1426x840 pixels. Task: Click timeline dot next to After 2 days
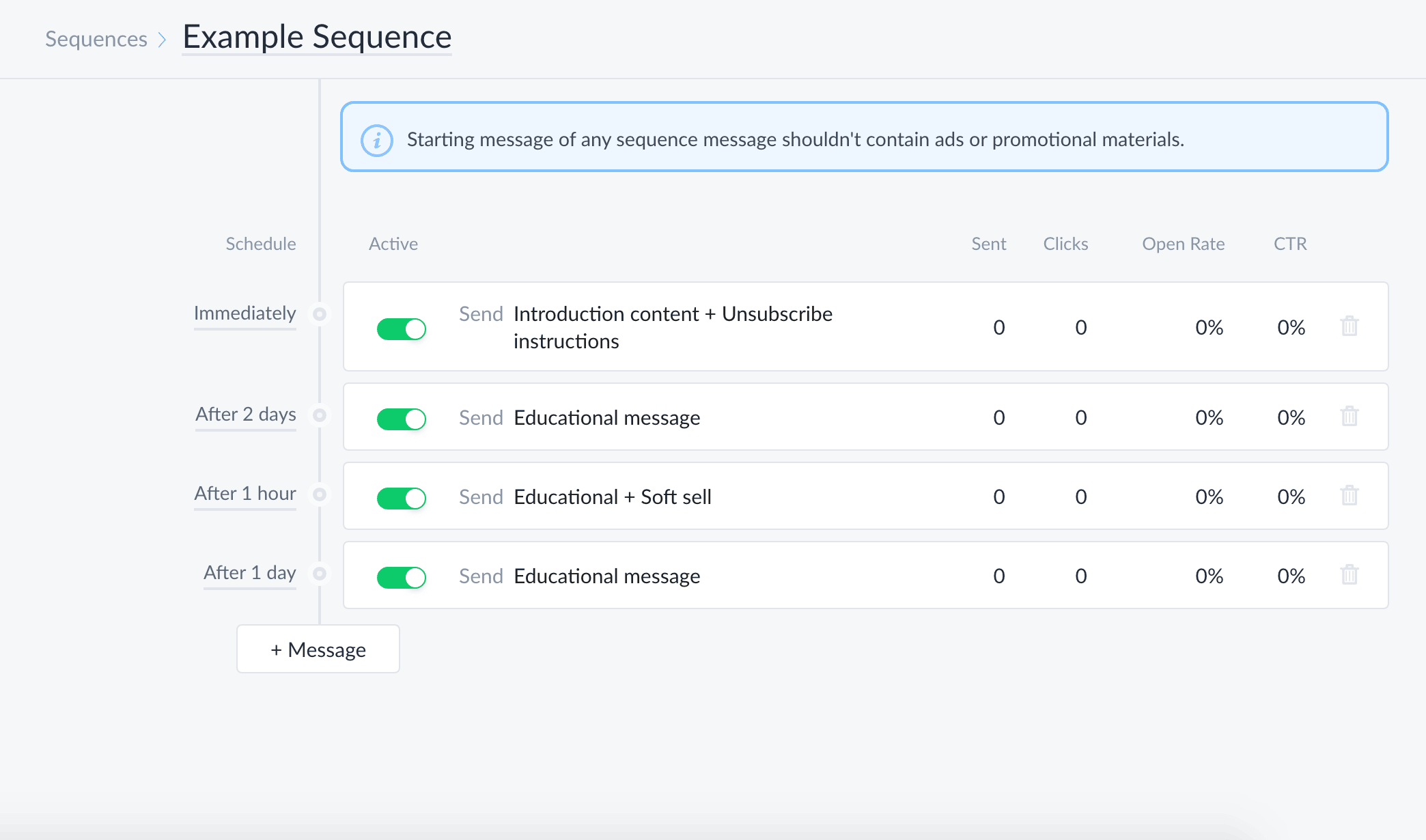pyautogui.click(x=320, y=415)
